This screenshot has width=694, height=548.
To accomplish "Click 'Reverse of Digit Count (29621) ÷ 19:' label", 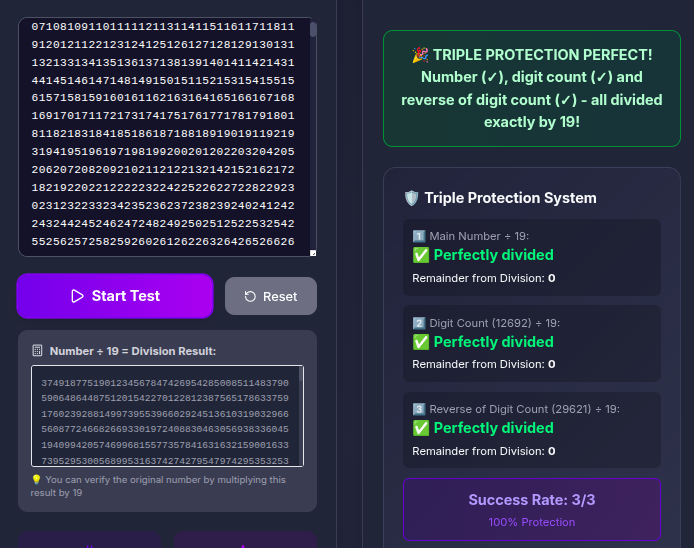I will [524, 409].
